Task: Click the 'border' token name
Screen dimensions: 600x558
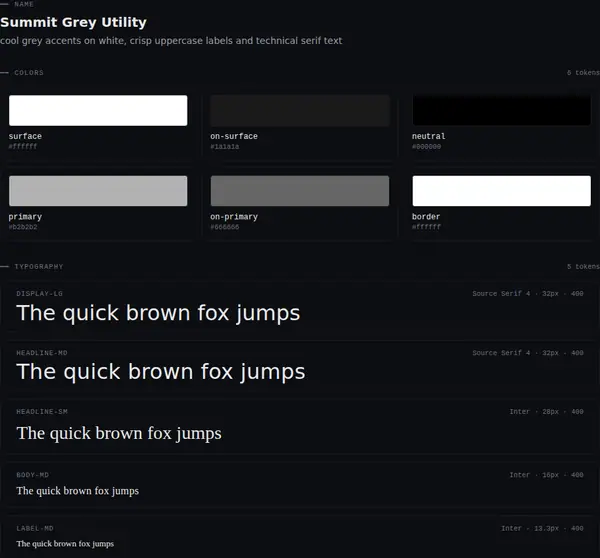Action: pyautogui.click(x=426, y=217)
